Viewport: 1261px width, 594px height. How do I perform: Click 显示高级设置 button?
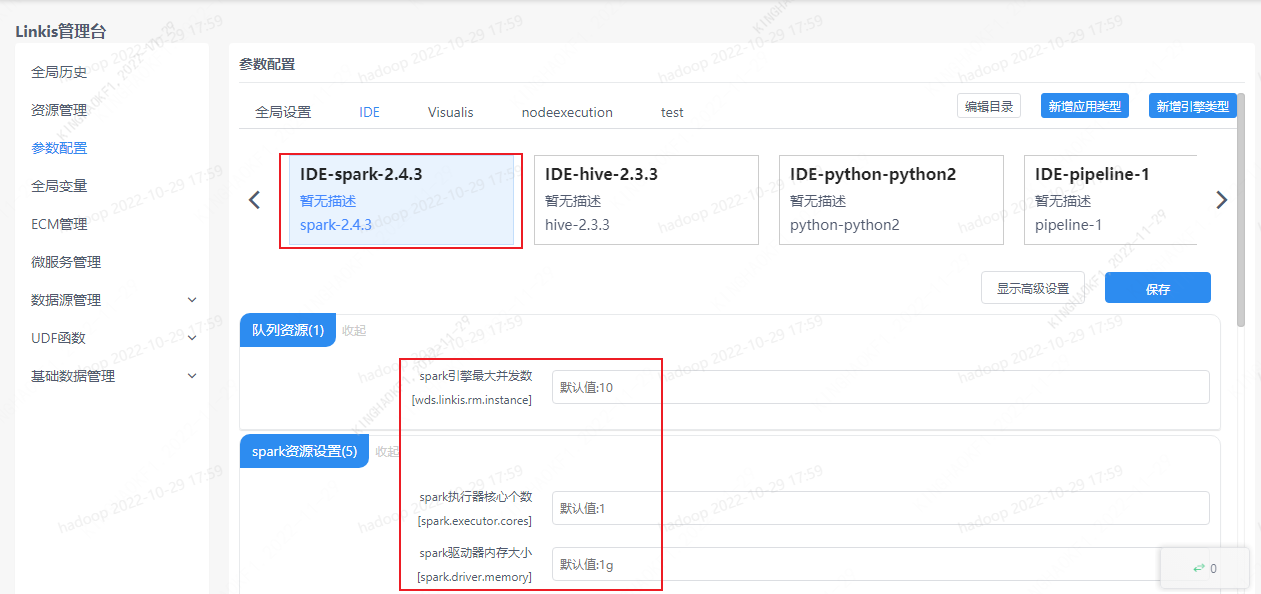pyautogui.click(x=1032, y=288)
